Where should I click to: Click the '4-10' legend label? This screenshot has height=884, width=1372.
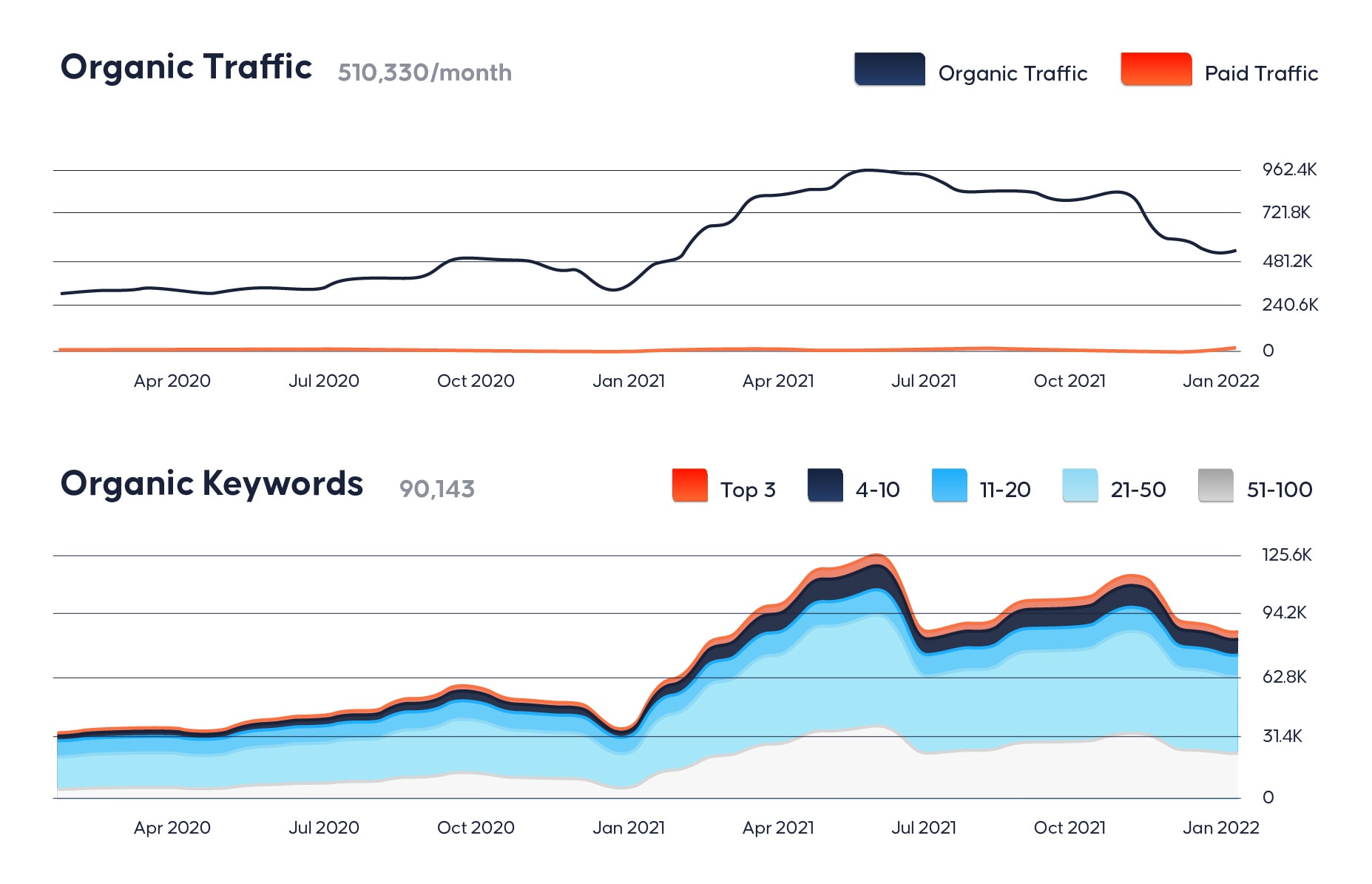tap(877, 490)
